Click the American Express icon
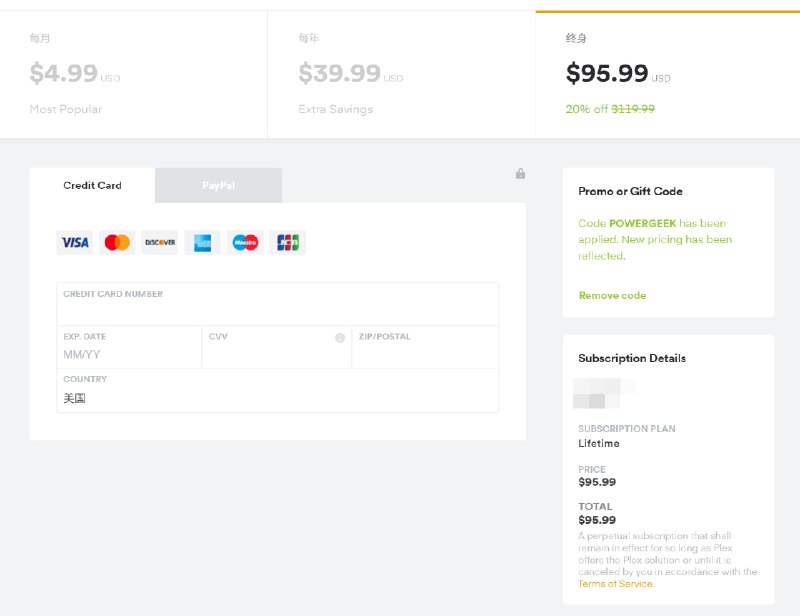 pos(203,242)
